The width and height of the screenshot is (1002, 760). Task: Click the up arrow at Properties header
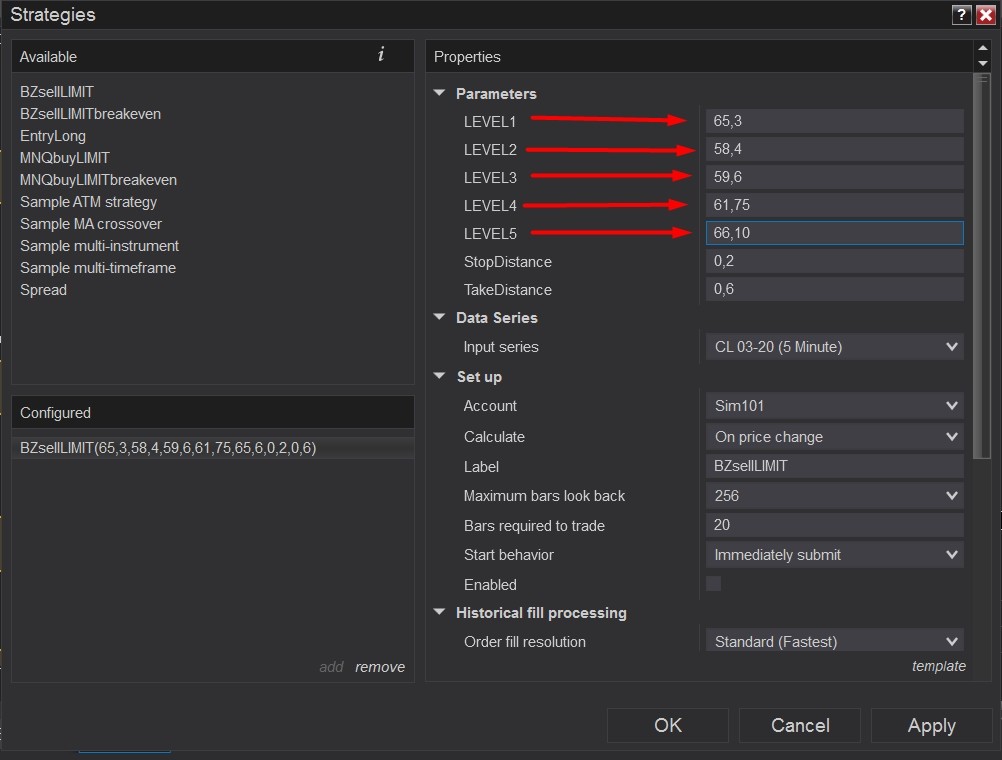[x=983, y=48]
